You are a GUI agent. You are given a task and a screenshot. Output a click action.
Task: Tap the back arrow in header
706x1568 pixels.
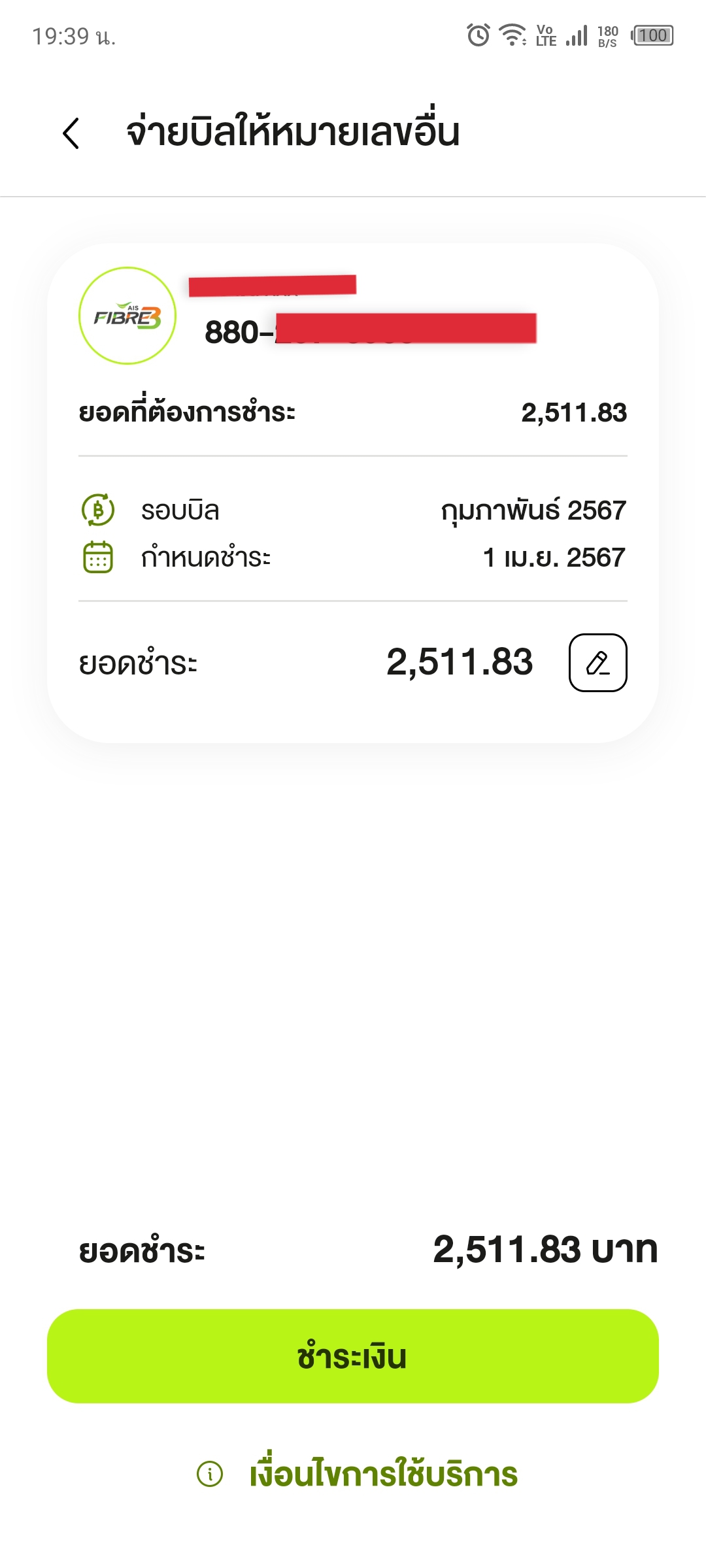[71, 133]
